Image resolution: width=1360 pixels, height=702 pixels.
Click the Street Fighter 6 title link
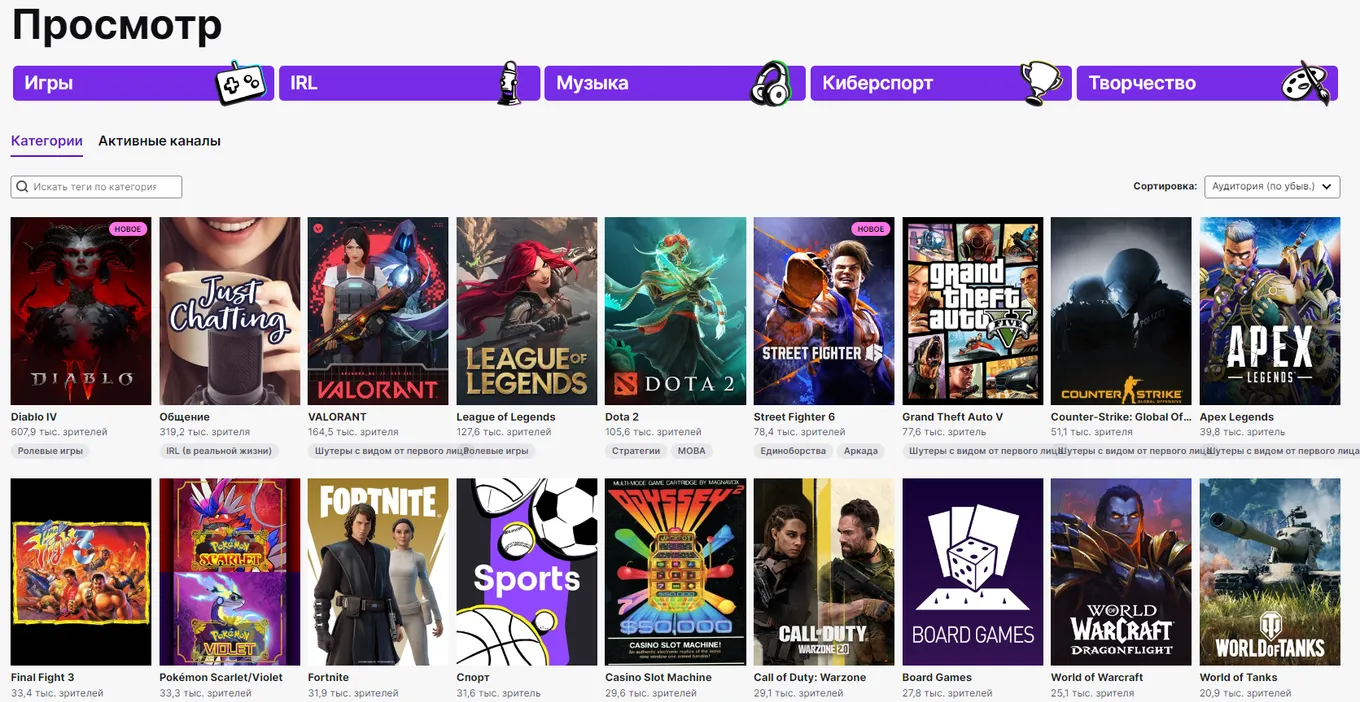point(794,417)
